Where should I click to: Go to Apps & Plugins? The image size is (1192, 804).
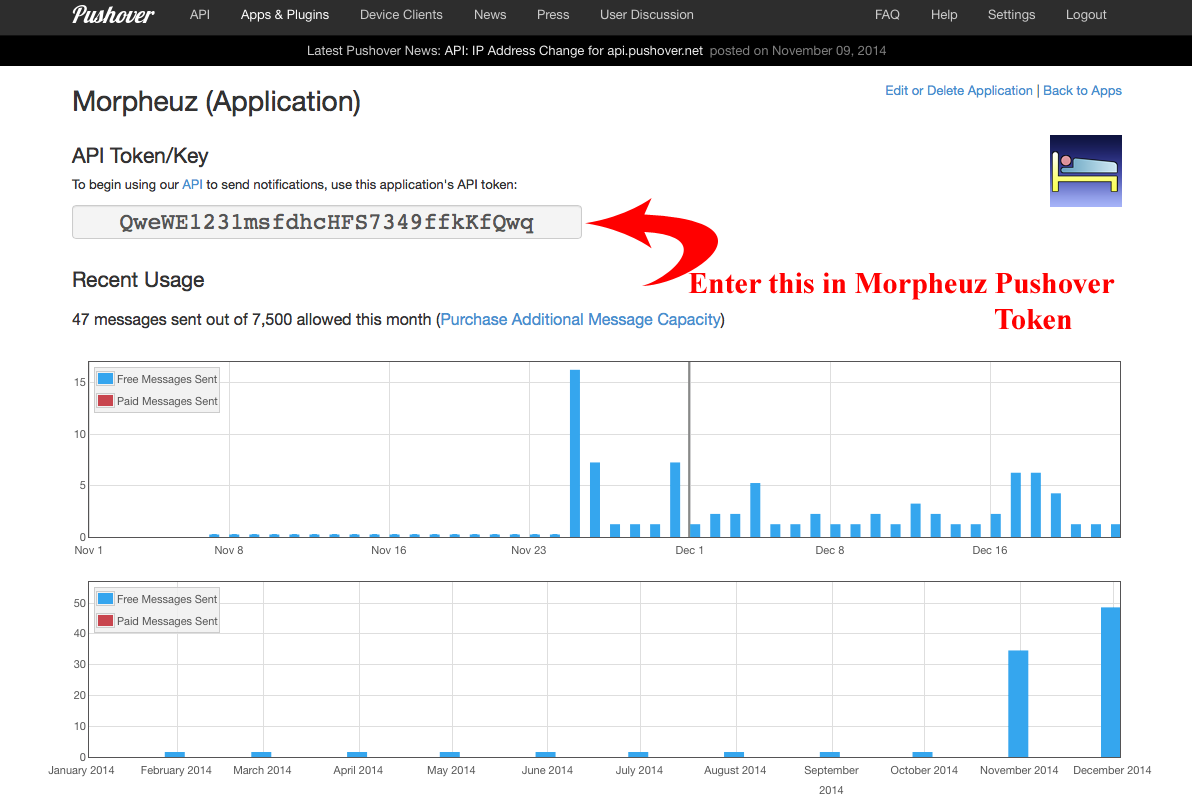(x=285, y=14)
